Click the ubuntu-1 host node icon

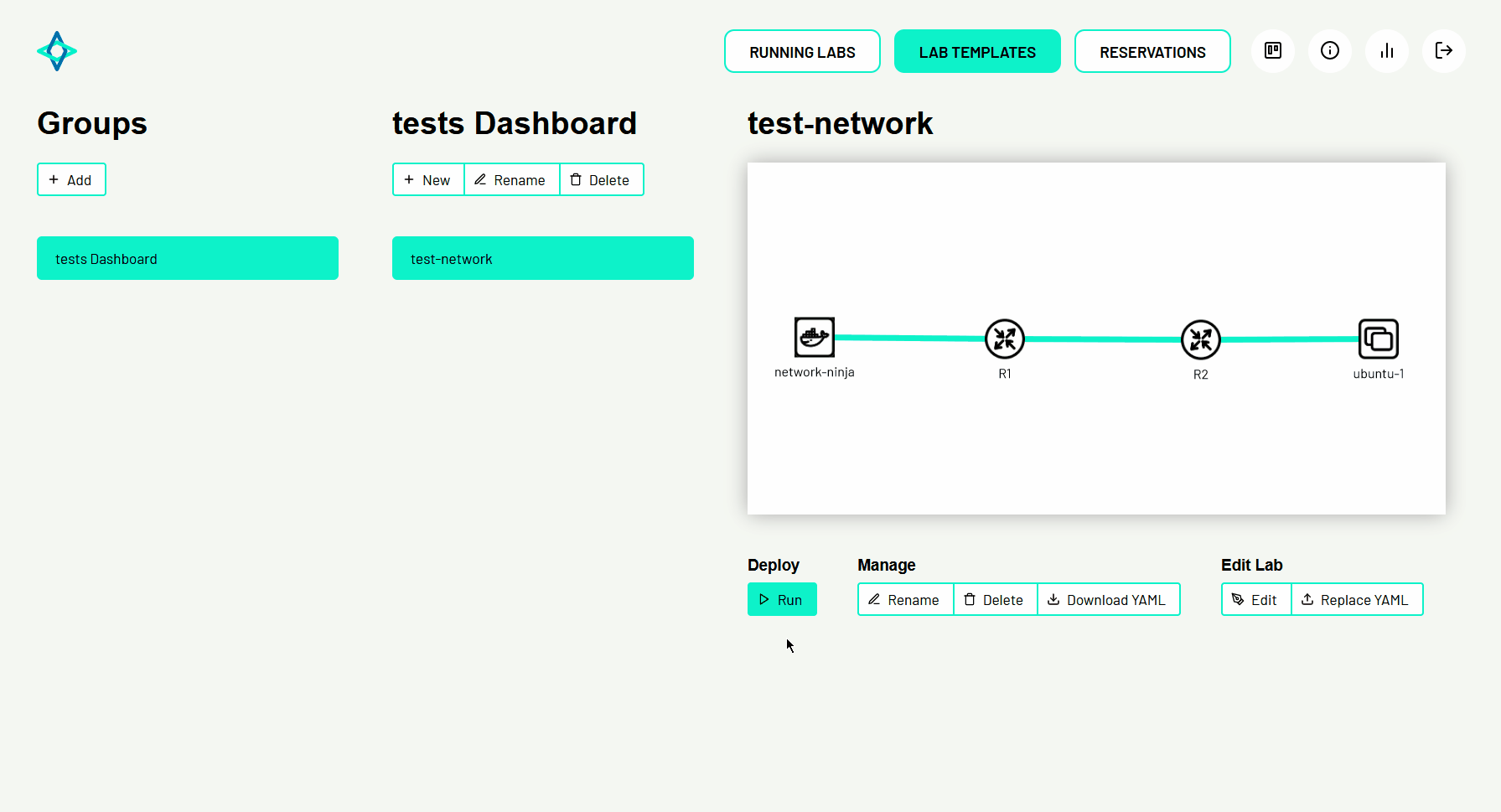(x=1378, y=339)
